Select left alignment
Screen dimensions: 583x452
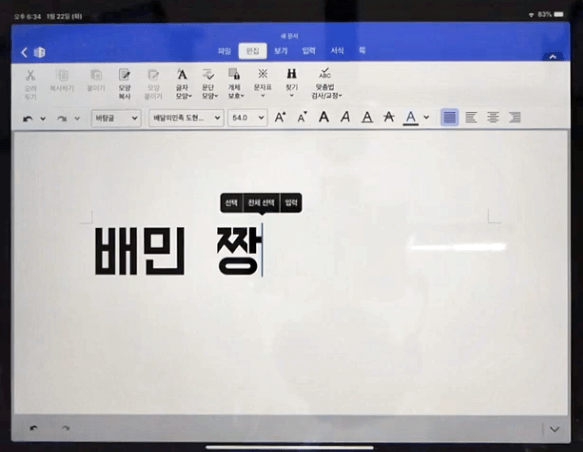tap(471, 117)
